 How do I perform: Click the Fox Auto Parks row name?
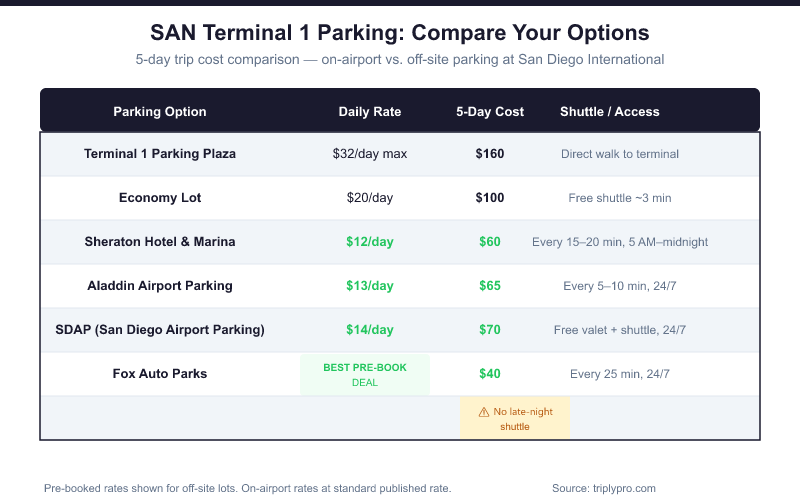[x=160, y=374]
